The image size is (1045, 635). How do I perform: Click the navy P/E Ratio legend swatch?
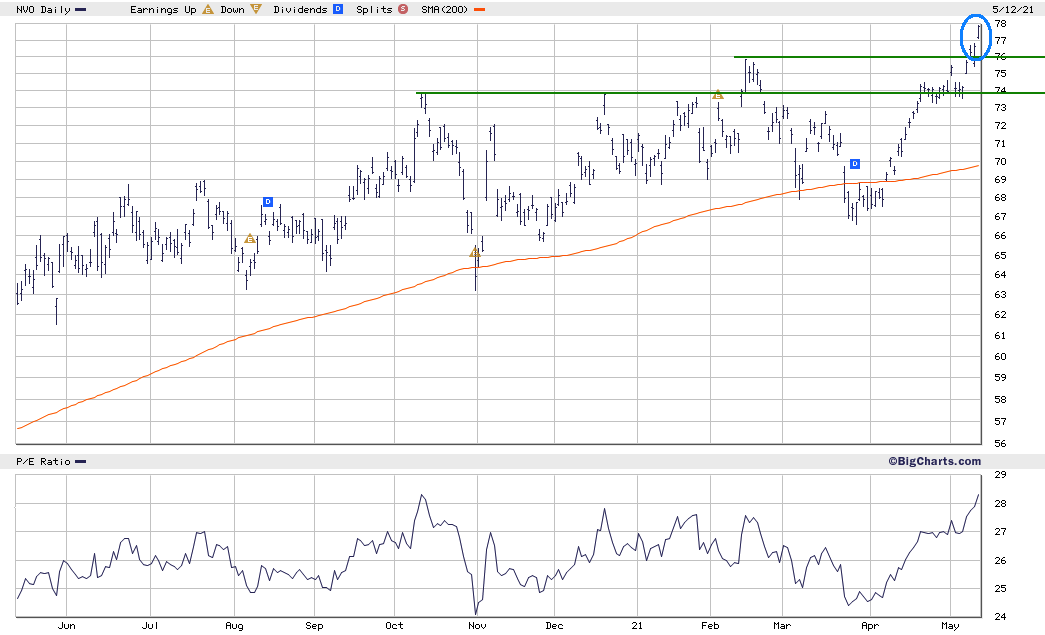pyautogui.click(x=81, y=462)
